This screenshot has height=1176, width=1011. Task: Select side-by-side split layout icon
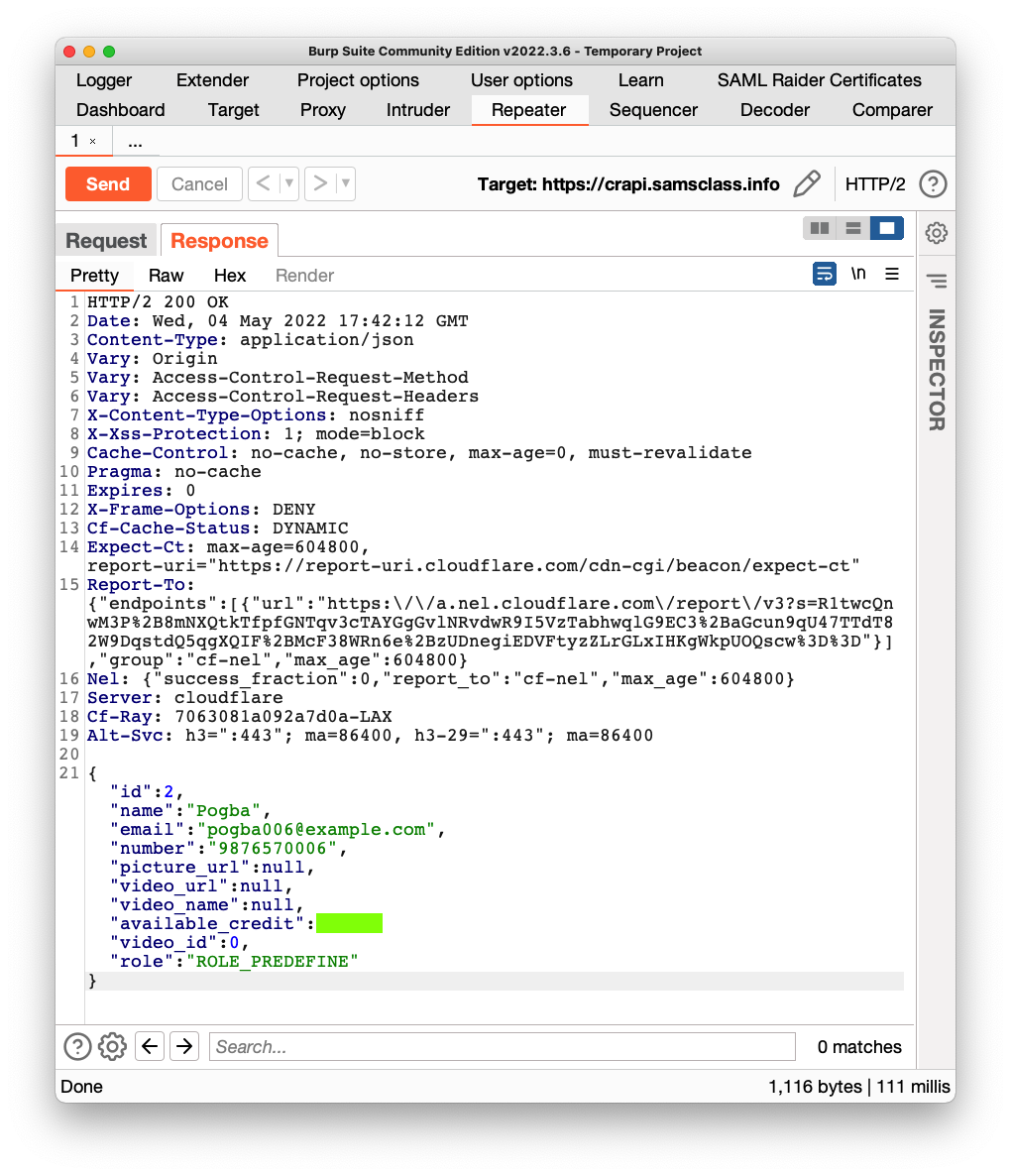[819, 228]
